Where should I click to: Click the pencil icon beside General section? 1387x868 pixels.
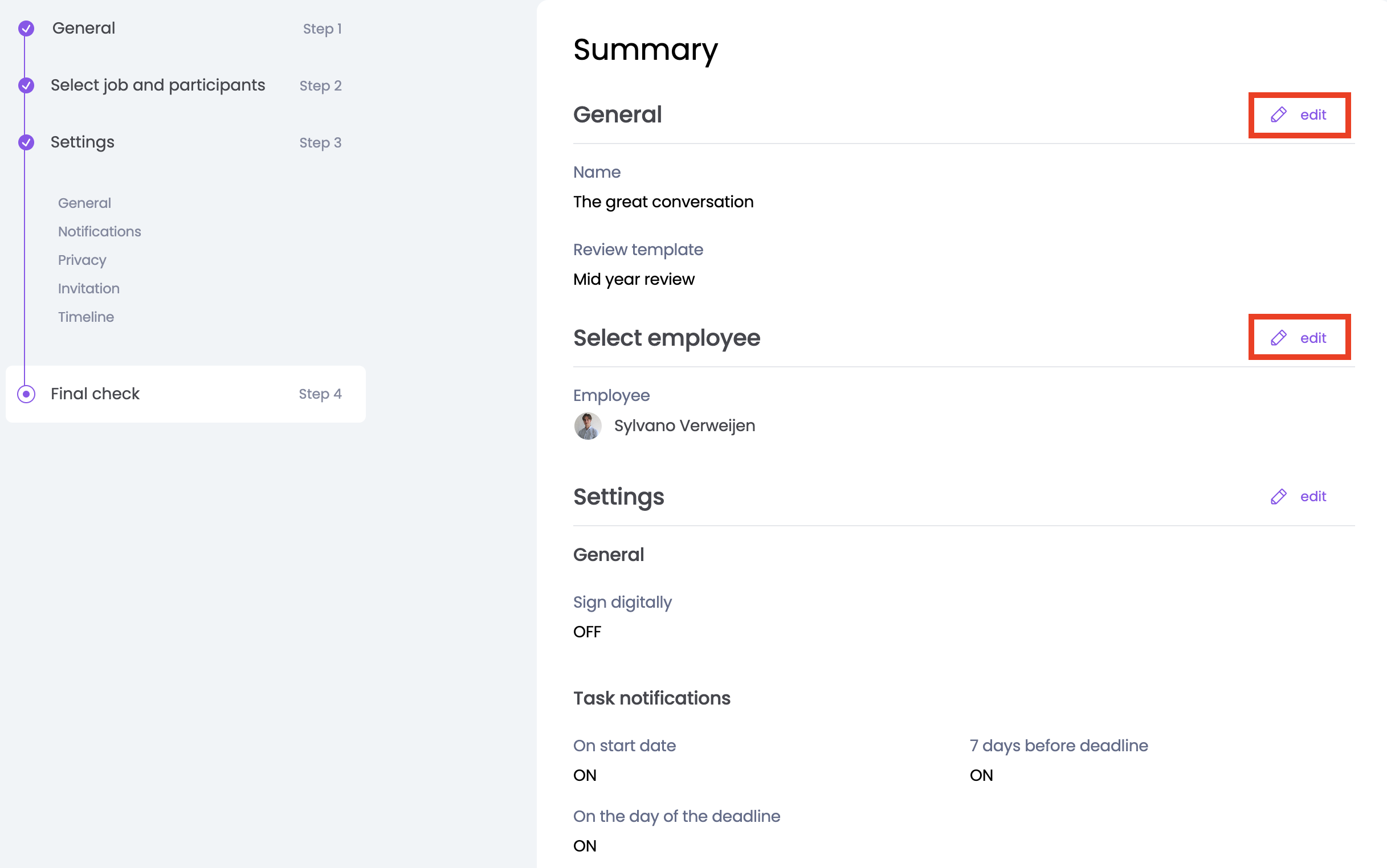1279,115
